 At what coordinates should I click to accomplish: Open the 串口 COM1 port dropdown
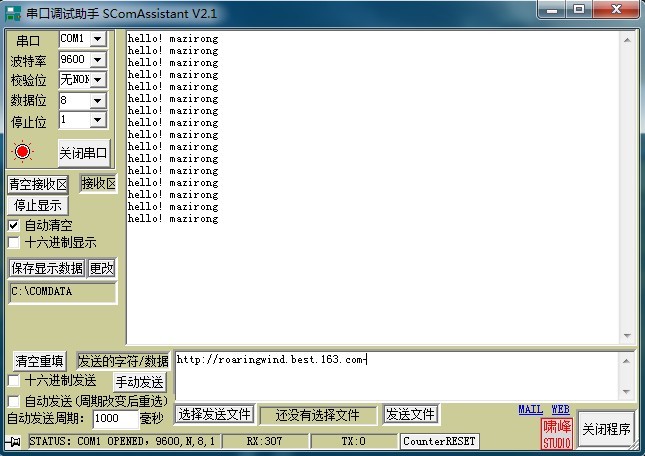(x=97, y=39)
